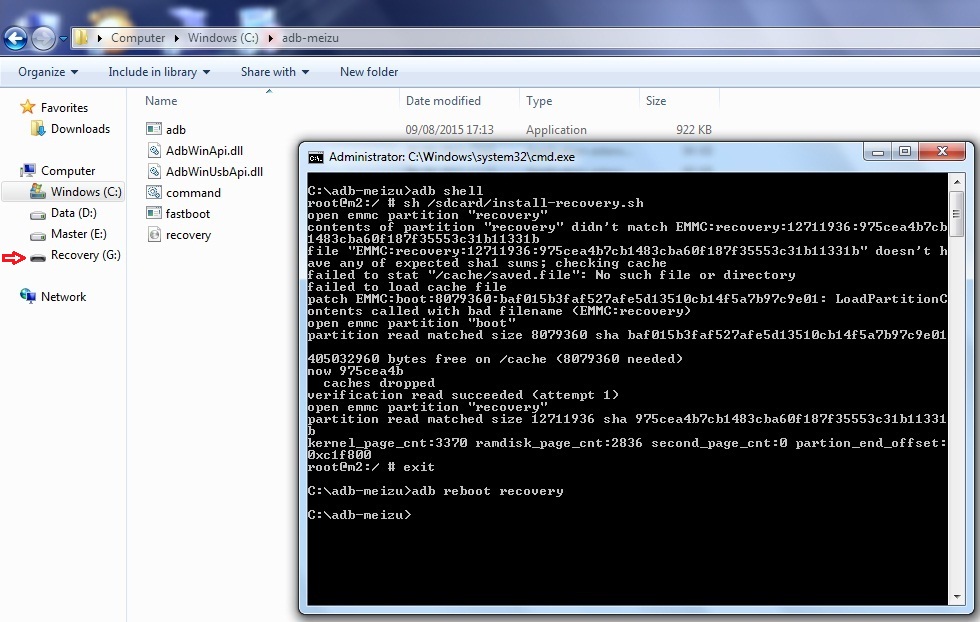980x622 pixels.
Task: Sort files by the Name column header
Action: pyautogui.click(x=160, y=101)
